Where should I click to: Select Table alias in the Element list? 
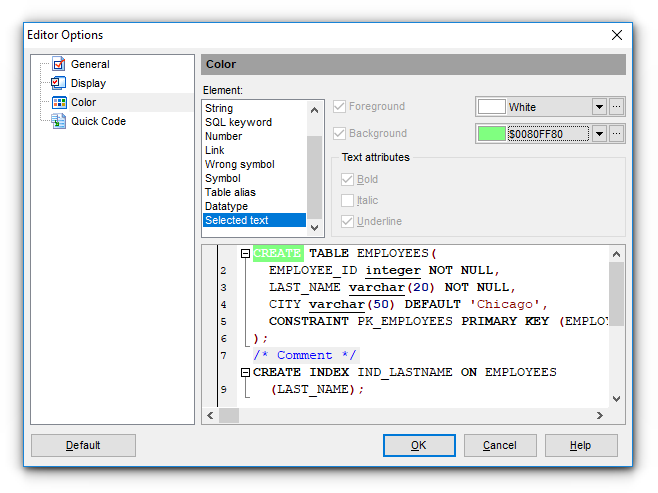click(230, 192)
